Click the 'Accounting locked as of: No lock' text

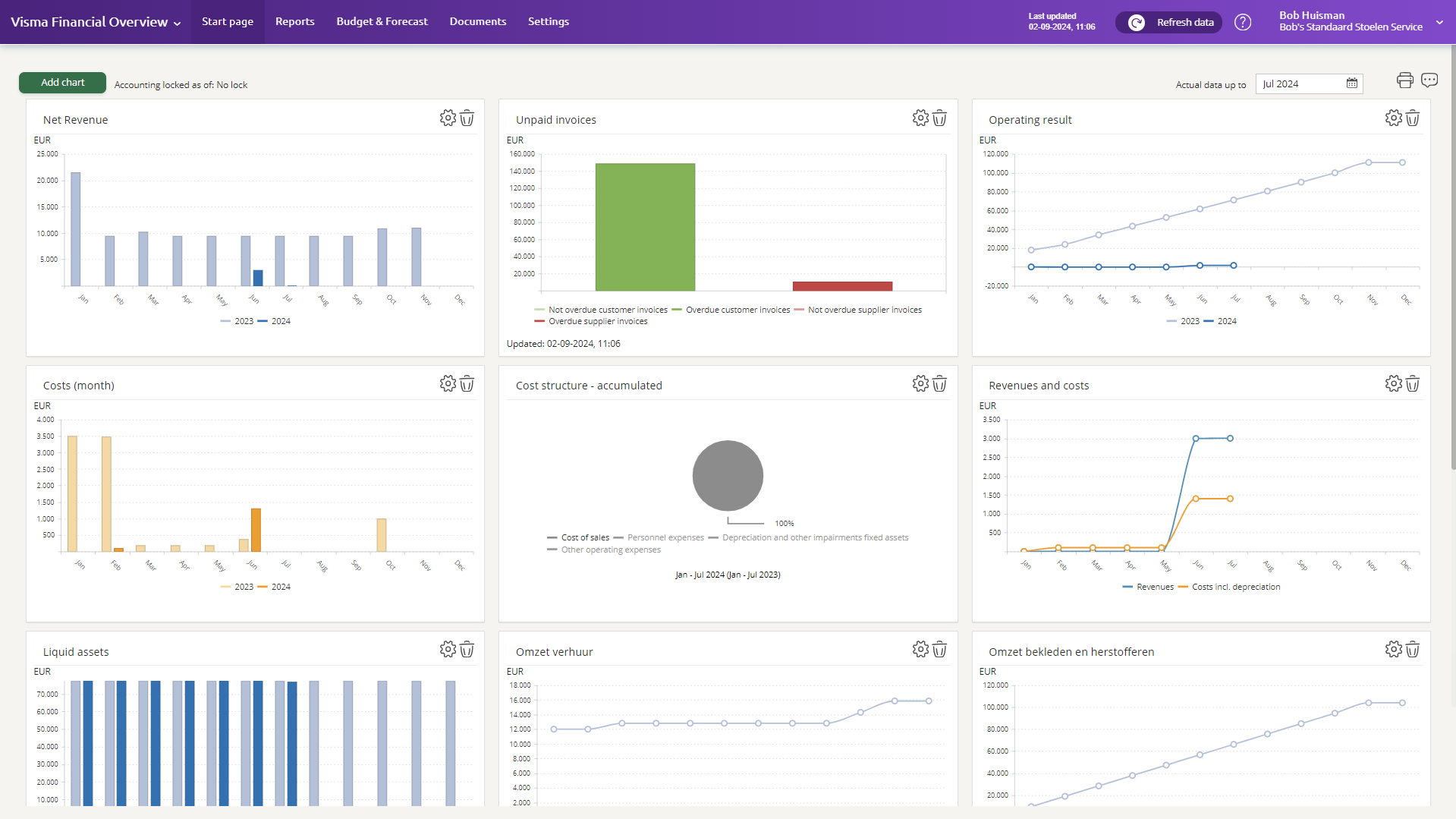point(181,85)
